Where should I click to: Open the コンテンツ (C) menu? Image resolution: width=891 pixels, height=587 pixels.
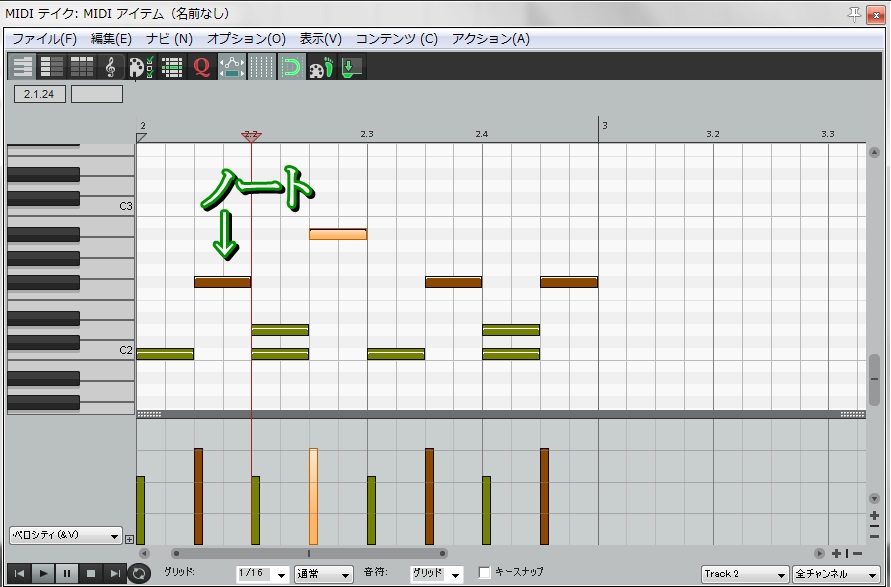click(x=397, y=39)
